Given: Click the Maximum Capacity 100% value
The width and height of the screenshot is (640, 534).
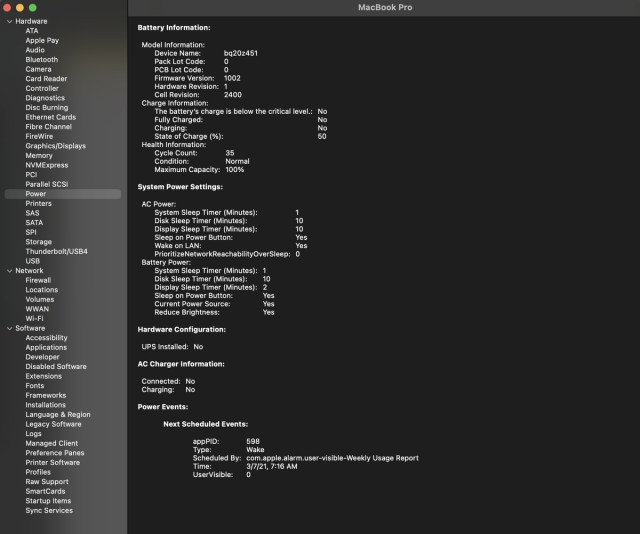Looking at the screenshot, I should (235, 170).
